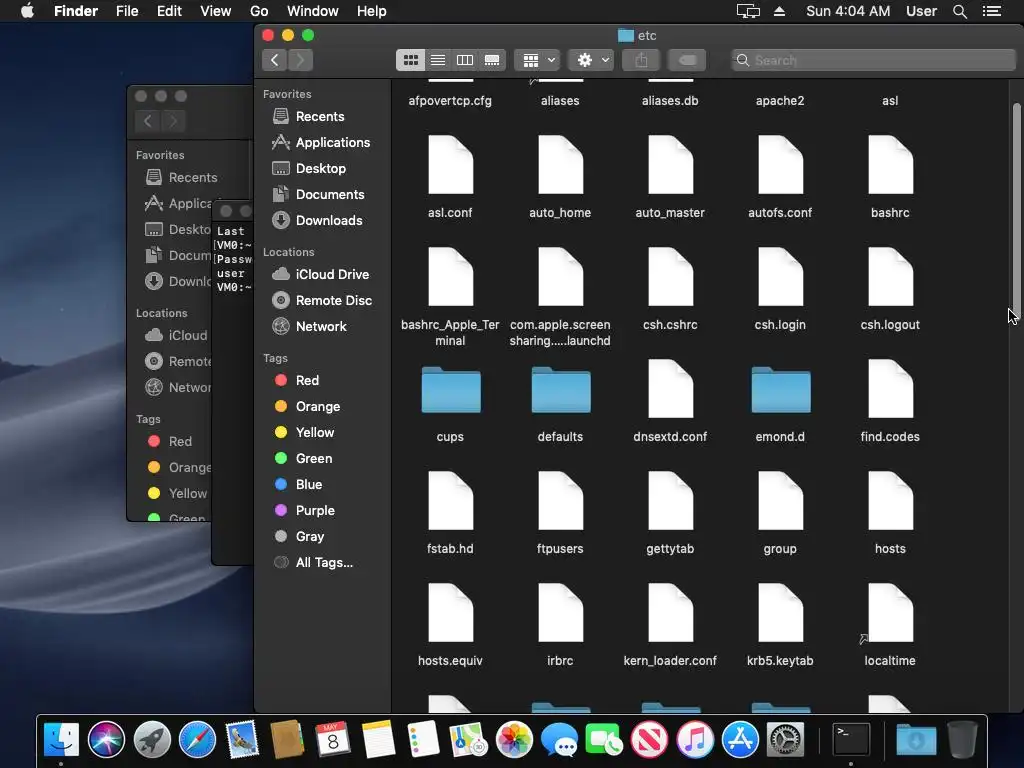Open the Trash in the Dock
The image size is (1024, 768).
[x=962, y=740]
